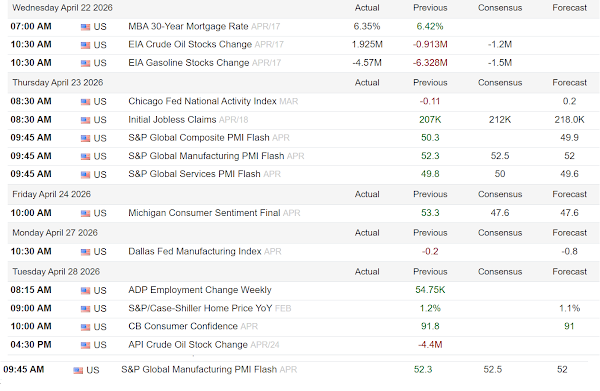
Task: Open MBA 30-Year Mortgage Rate event
Action: (x=188, y=26)
